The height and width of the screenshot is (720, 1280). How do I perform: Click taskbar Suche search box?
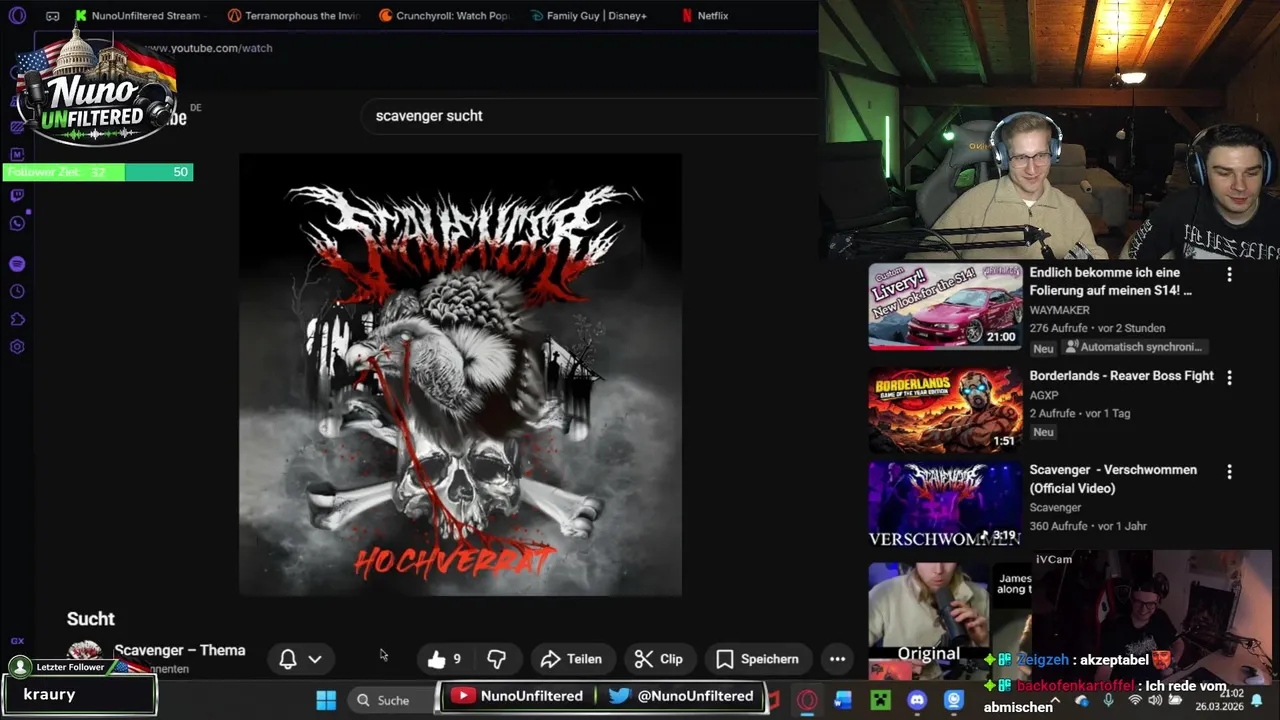(x=393, y=700)
